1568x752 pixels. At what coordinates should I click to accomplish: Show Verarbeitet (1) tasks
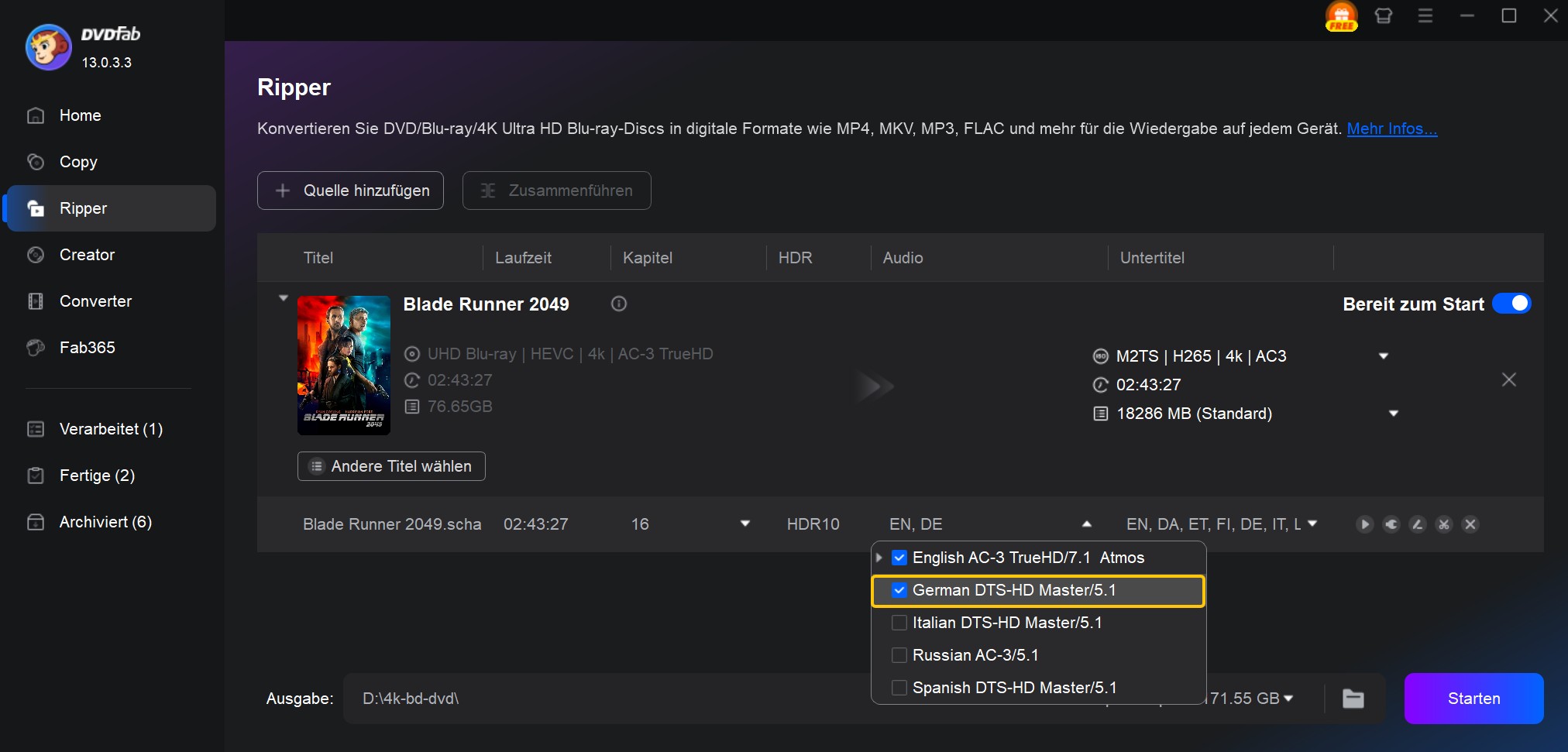tap(111, 429)
